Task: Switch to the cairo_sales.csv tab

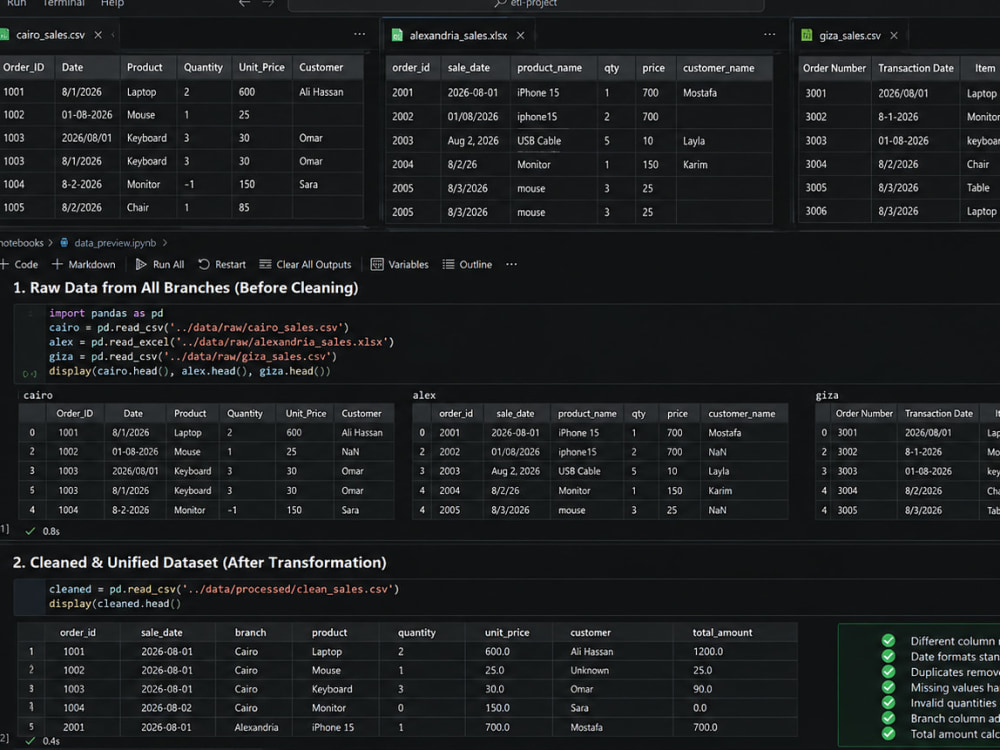Action: pos(50,35)
